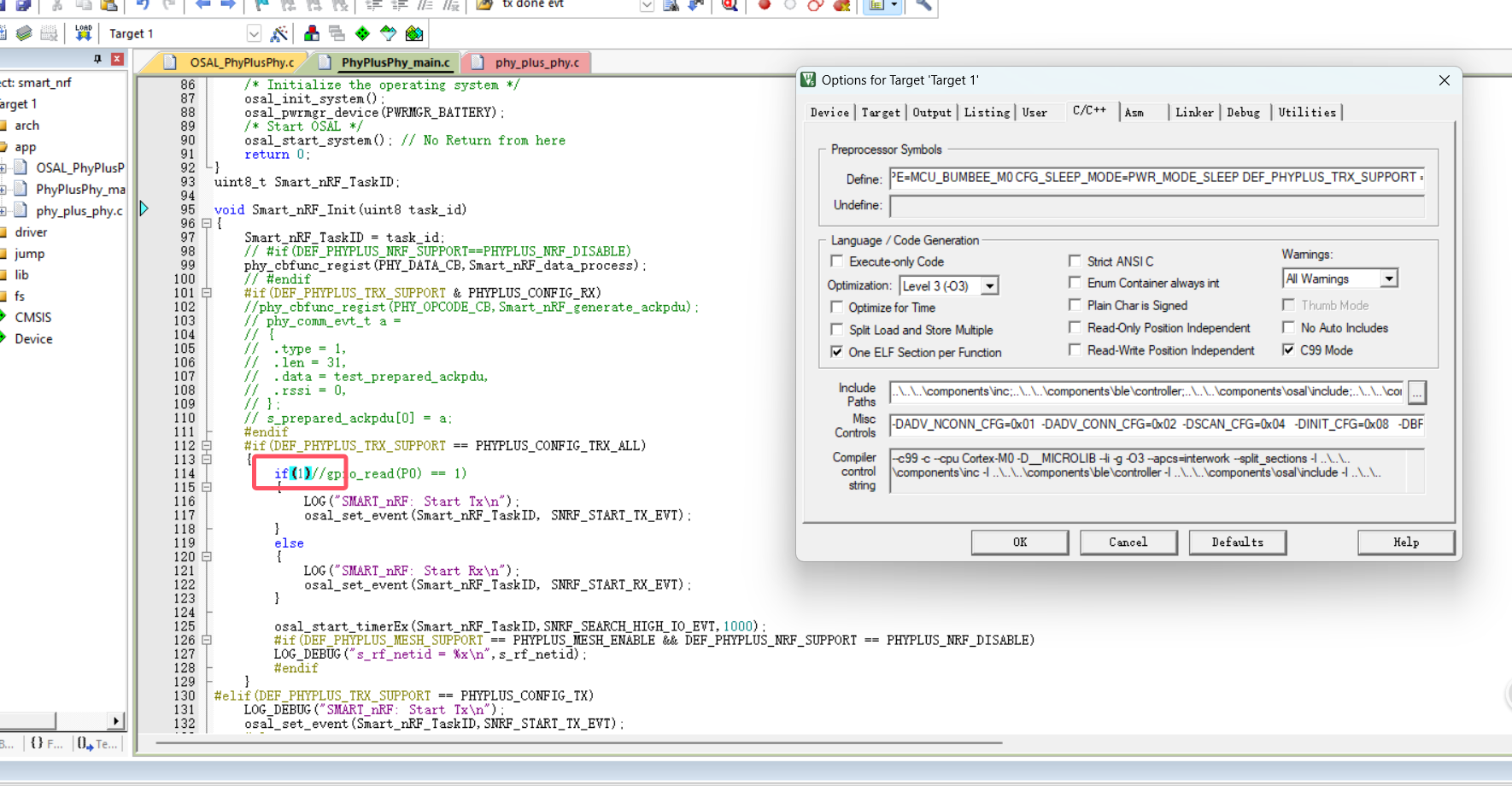Click the bookmark flag toolbar icon

coord(262,5)
